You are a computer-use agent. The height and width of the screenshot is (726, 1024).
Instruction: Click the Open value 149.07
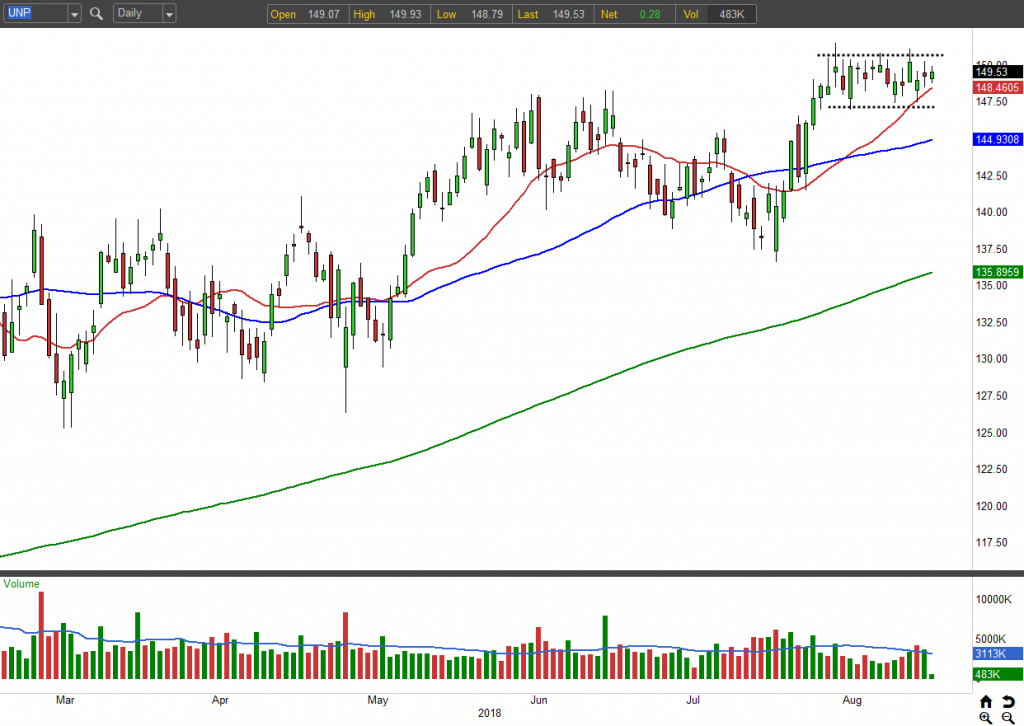click(x=324, y=14)
